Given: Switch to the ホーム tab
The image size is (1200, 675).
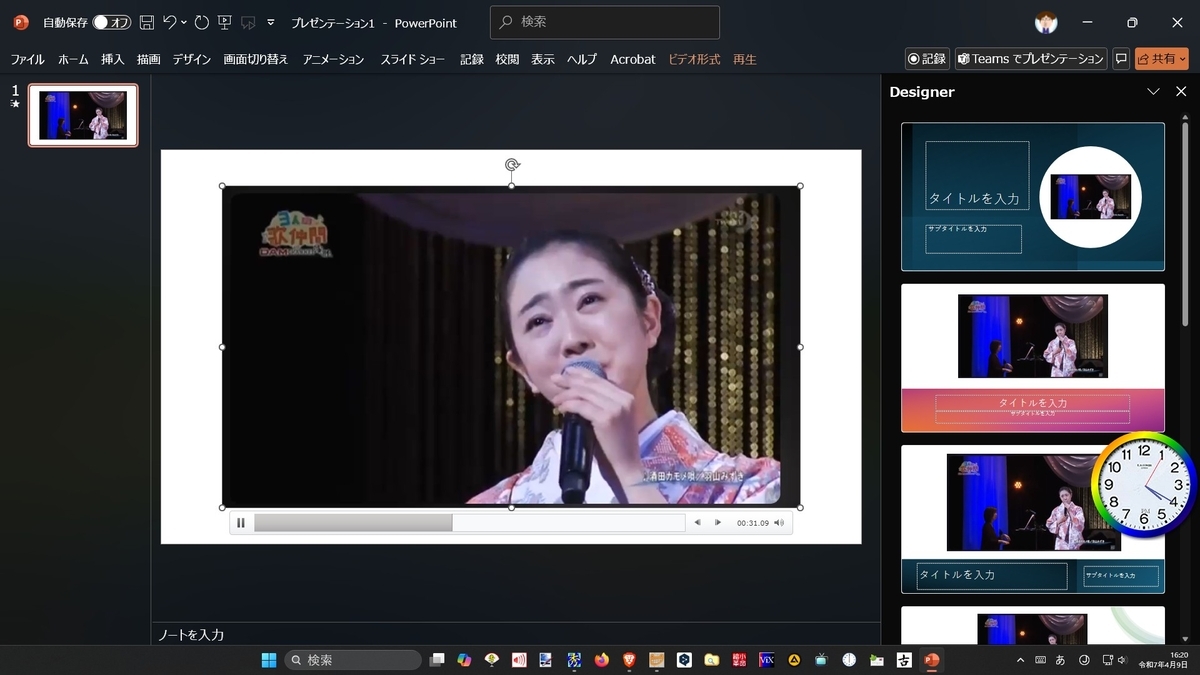Looking at the screenshot, I should [x=73, y=59].
